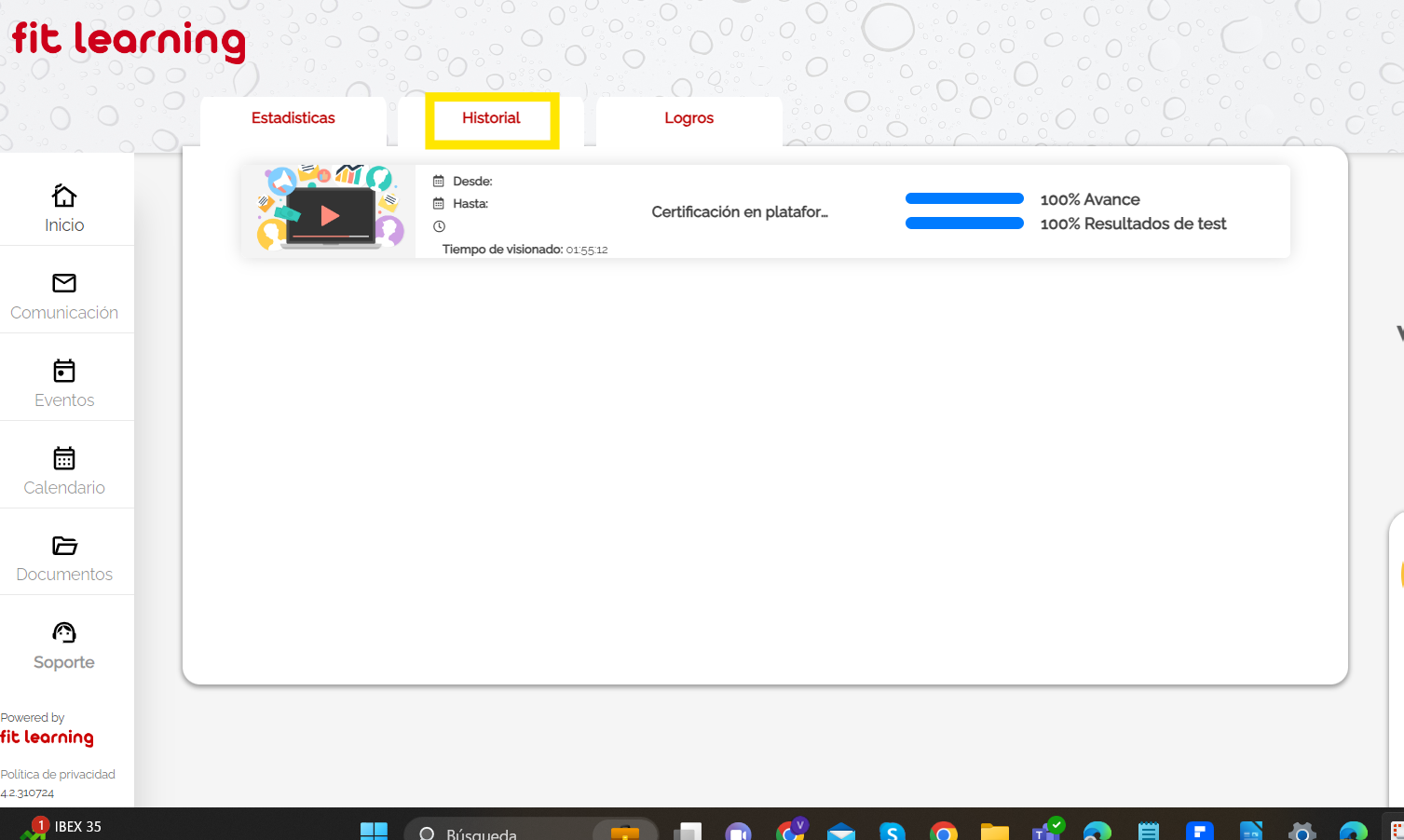Image resolution: width=1404 pixels, height=840 pixels.
Task: Click the Resultados de test progress bar
Action: (964, 224)
